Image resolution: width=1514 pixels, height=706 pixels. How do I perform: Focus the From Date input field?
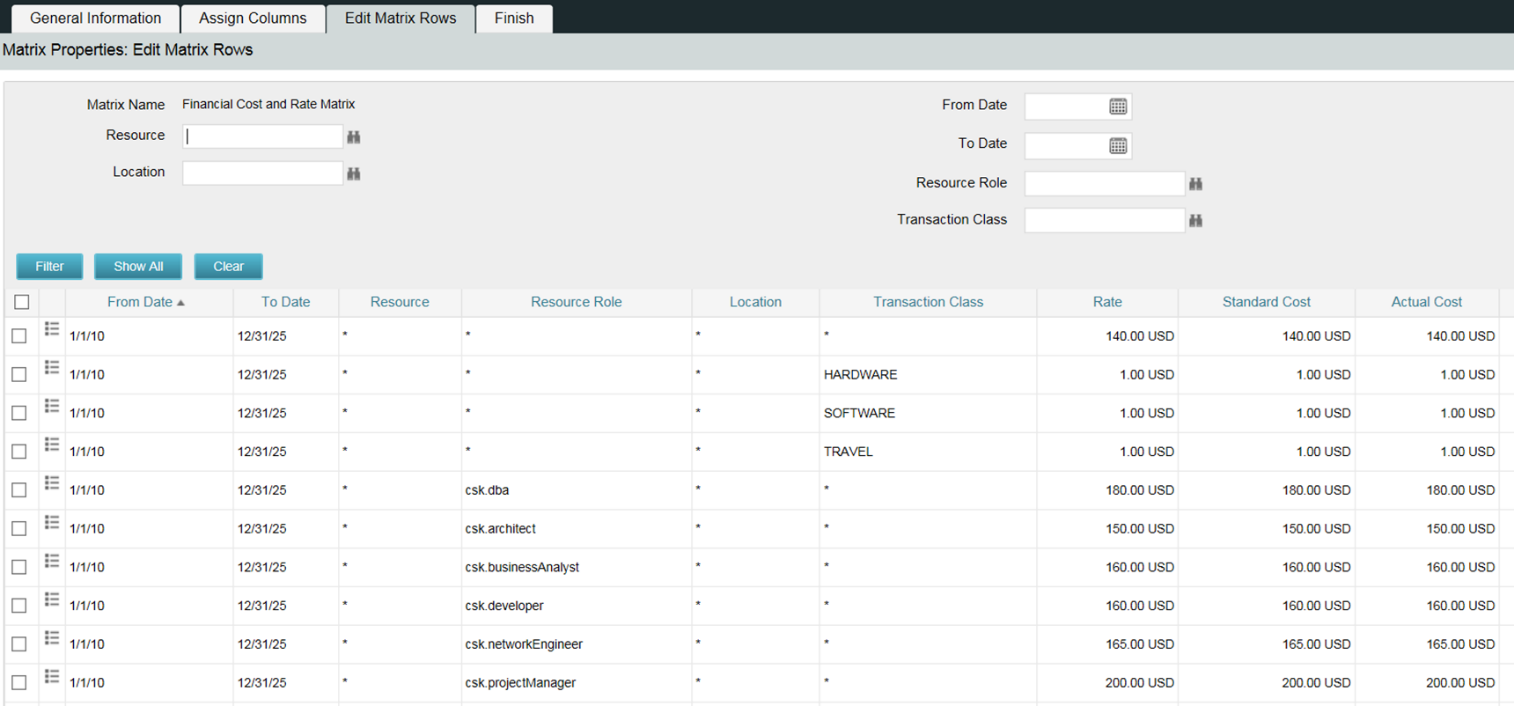pyautogui.click(x=1078, y=106)
